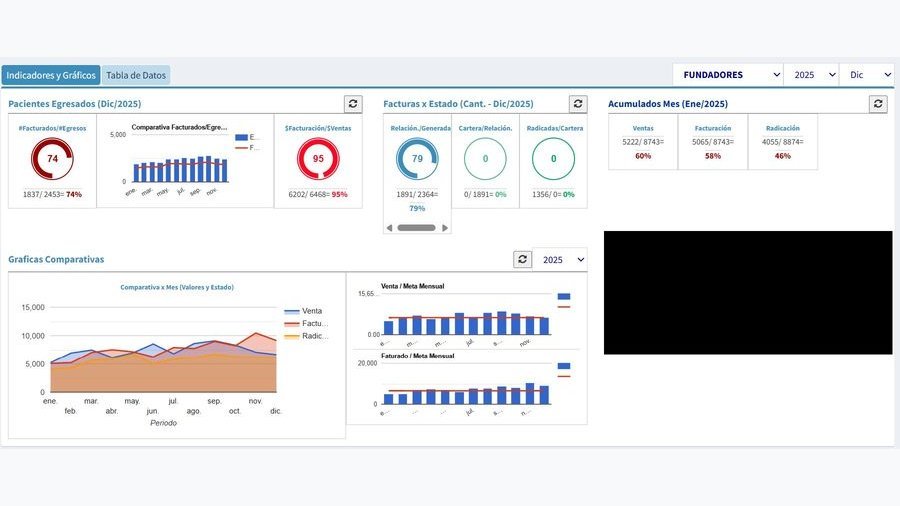Click the Venta / Meta Mensual chart title
The width and height of the screenshot is (900, 506).
point(413,286)
